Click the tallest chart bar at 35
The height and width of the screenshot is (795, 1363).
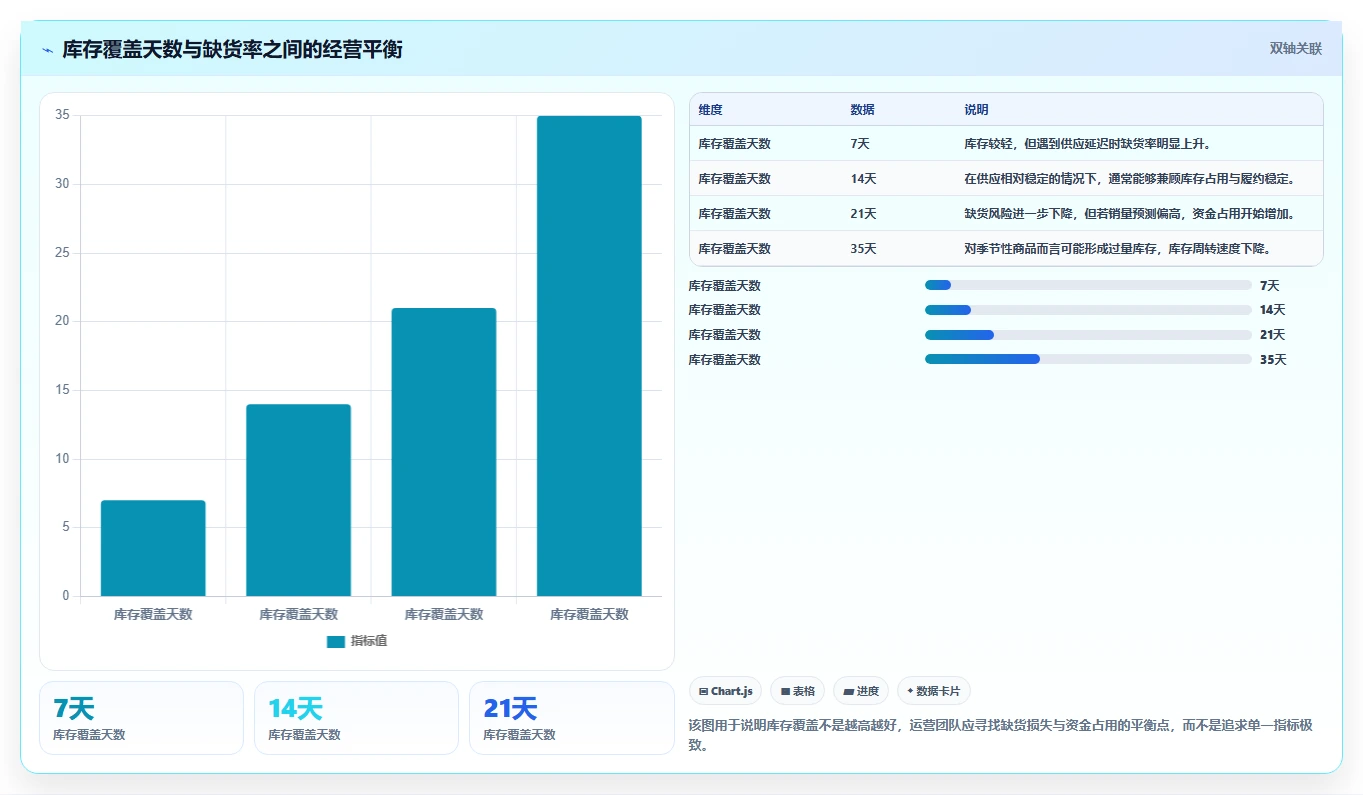point(589,356)
